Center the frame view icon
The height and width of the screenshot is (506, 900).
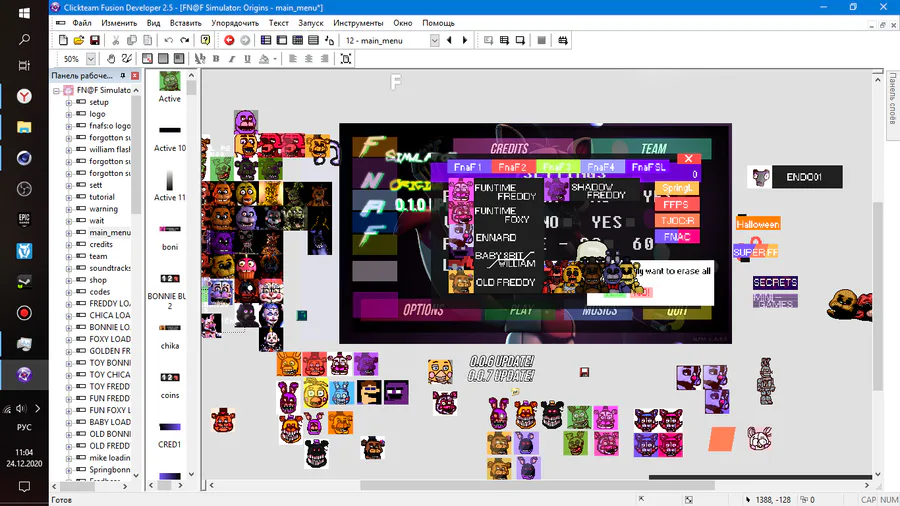click(346, 59)
